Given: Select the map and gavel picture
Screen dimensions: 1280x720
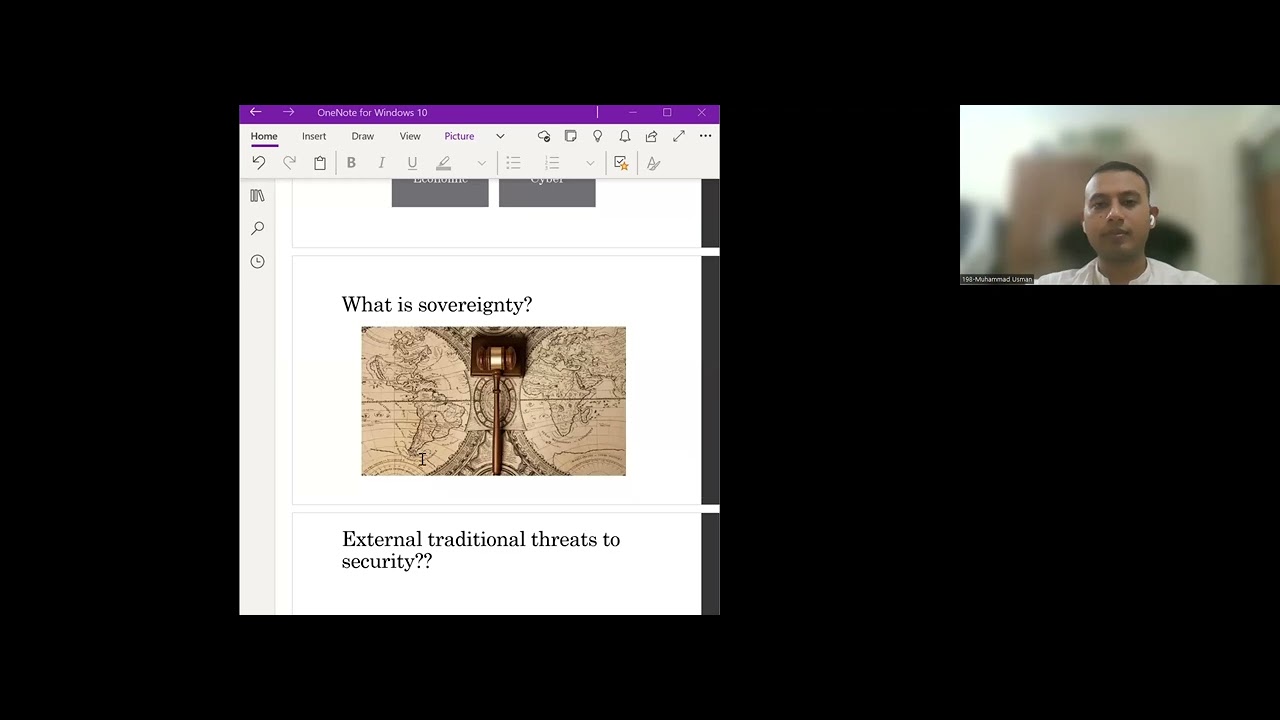Looking at the screenshot, I should tap(494, 401).
